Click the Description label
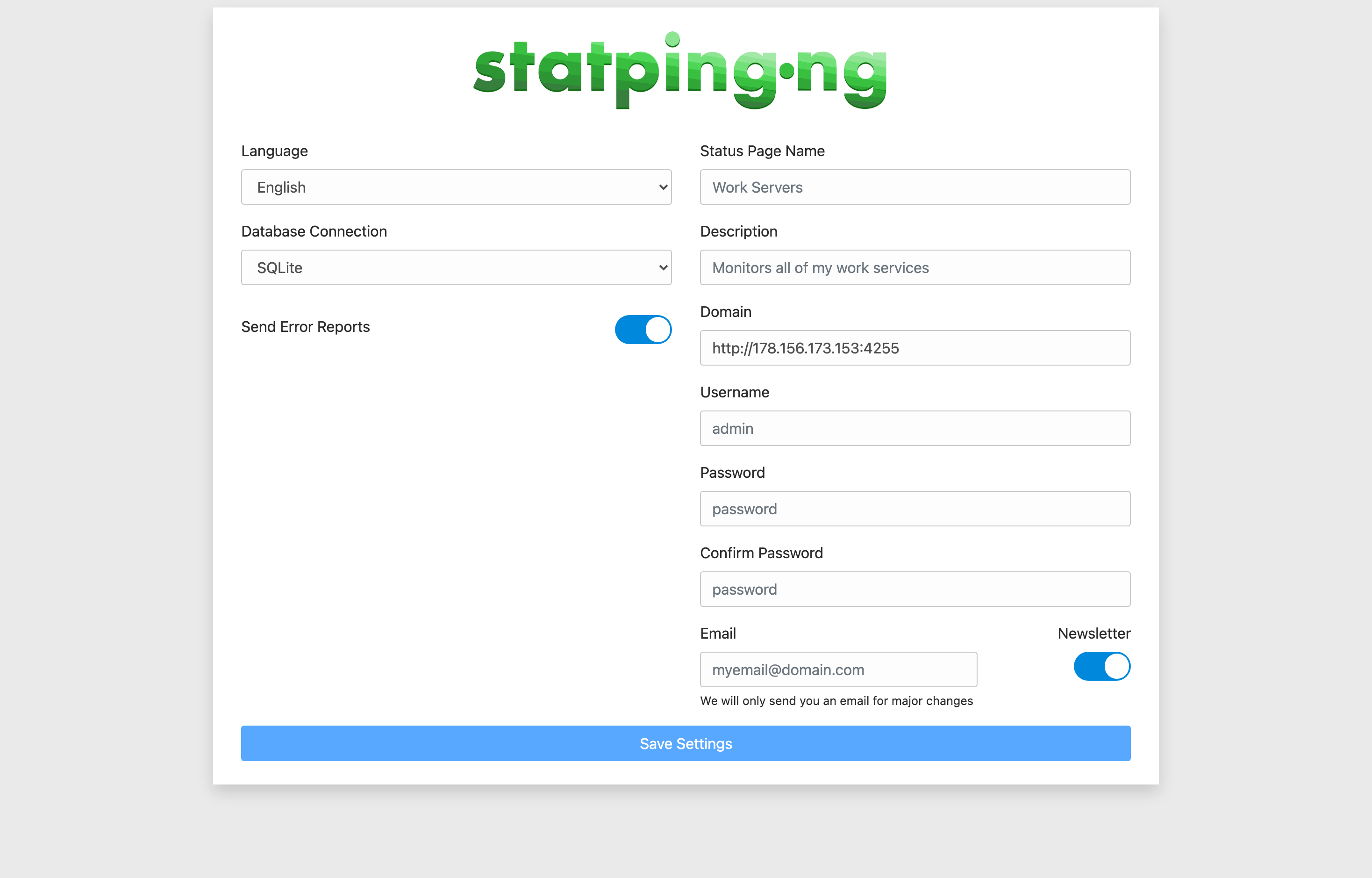Viewport: 1372px width, 878px height. click(739, 231)
